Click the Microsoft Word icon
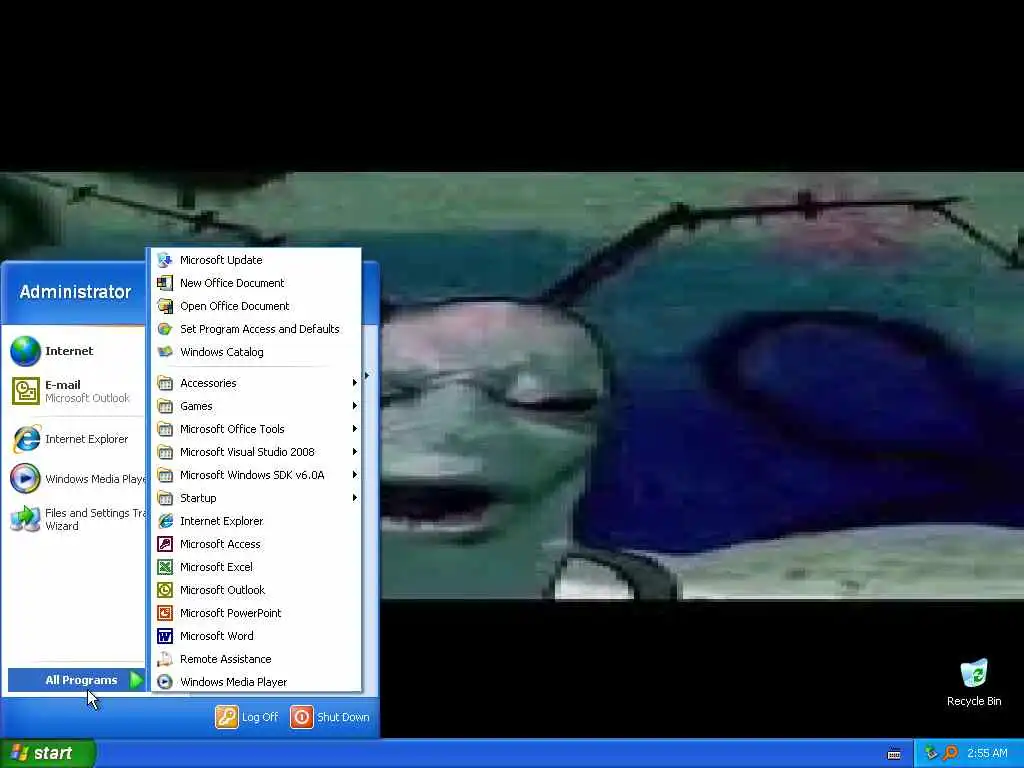Screen dimensions: 1024x768 pos(165,636)
